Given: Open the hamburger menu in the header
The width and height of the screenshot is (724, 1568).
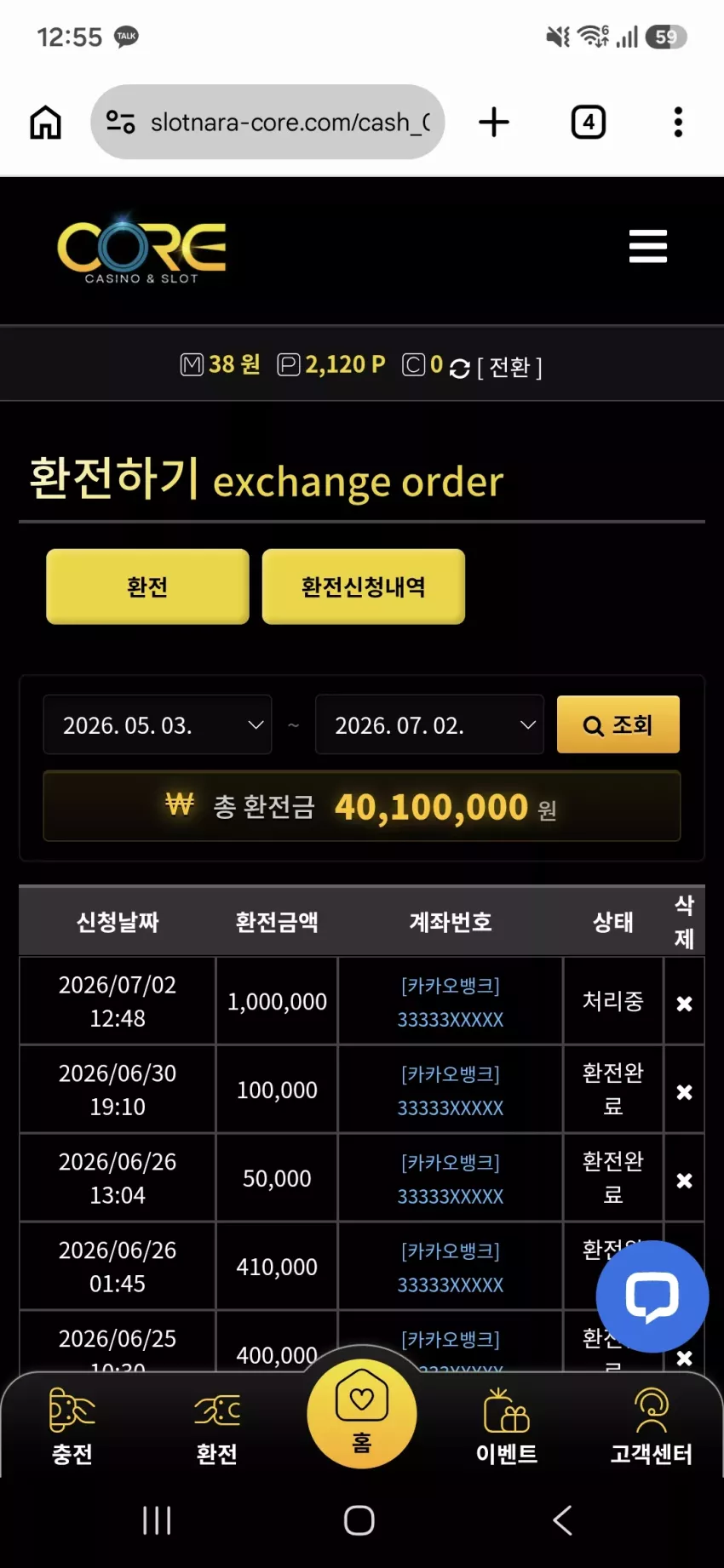Looking at the screenshot, I should 647,246.
